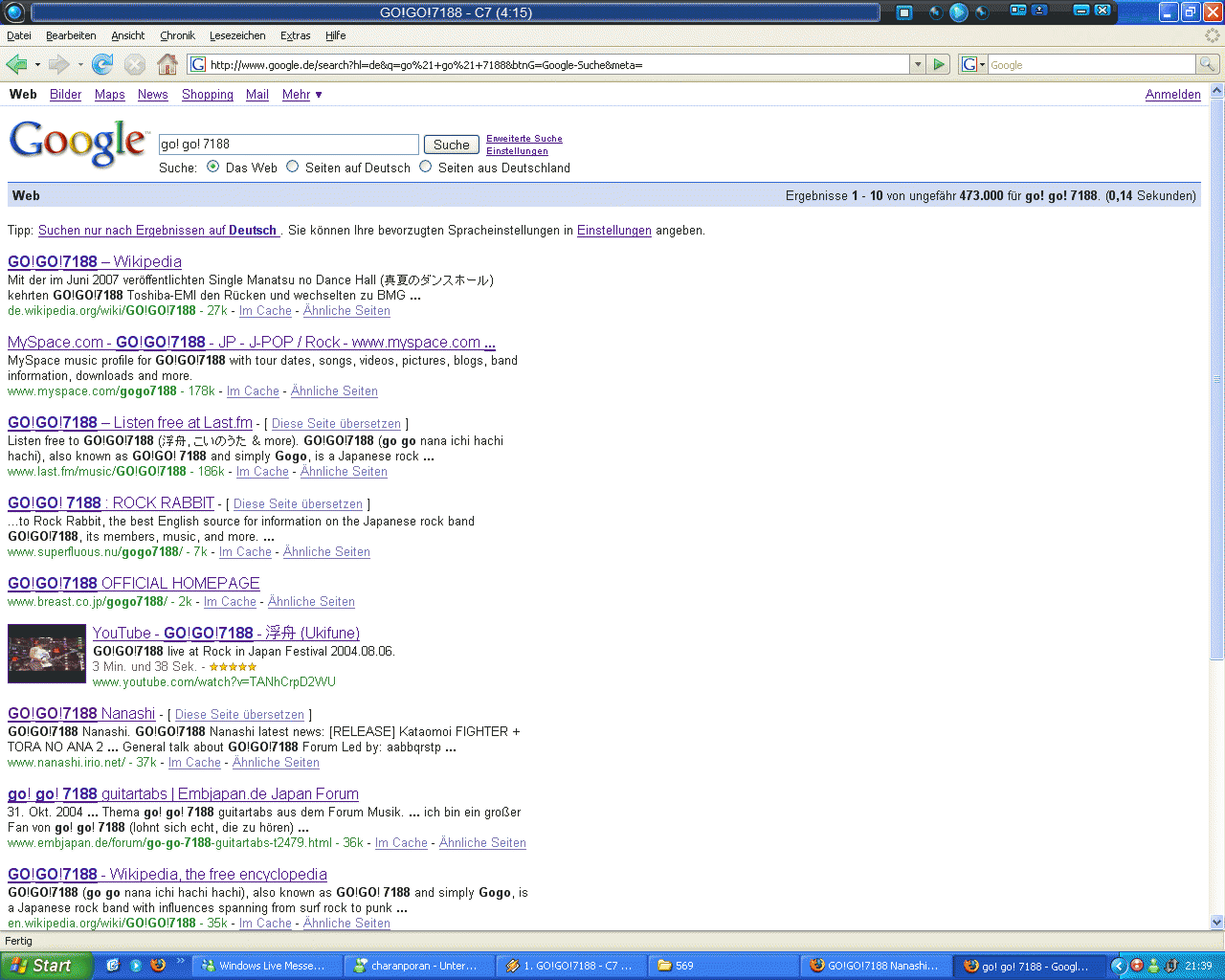
Task: Open the News link
Action: 153,95
